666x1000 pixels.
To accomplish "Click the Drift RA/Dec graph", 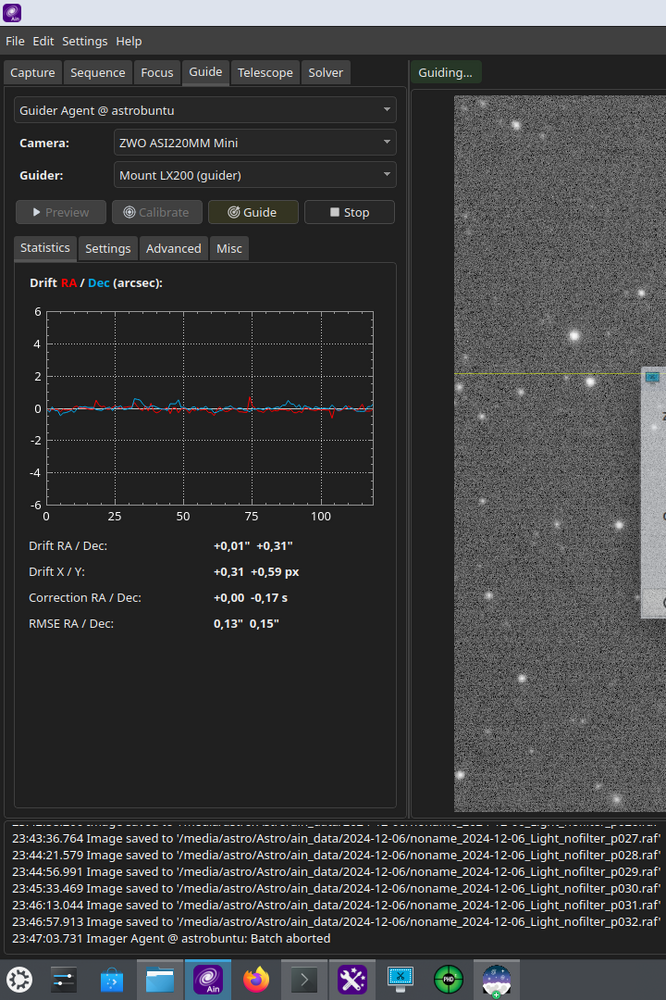I will coord(210,408).
